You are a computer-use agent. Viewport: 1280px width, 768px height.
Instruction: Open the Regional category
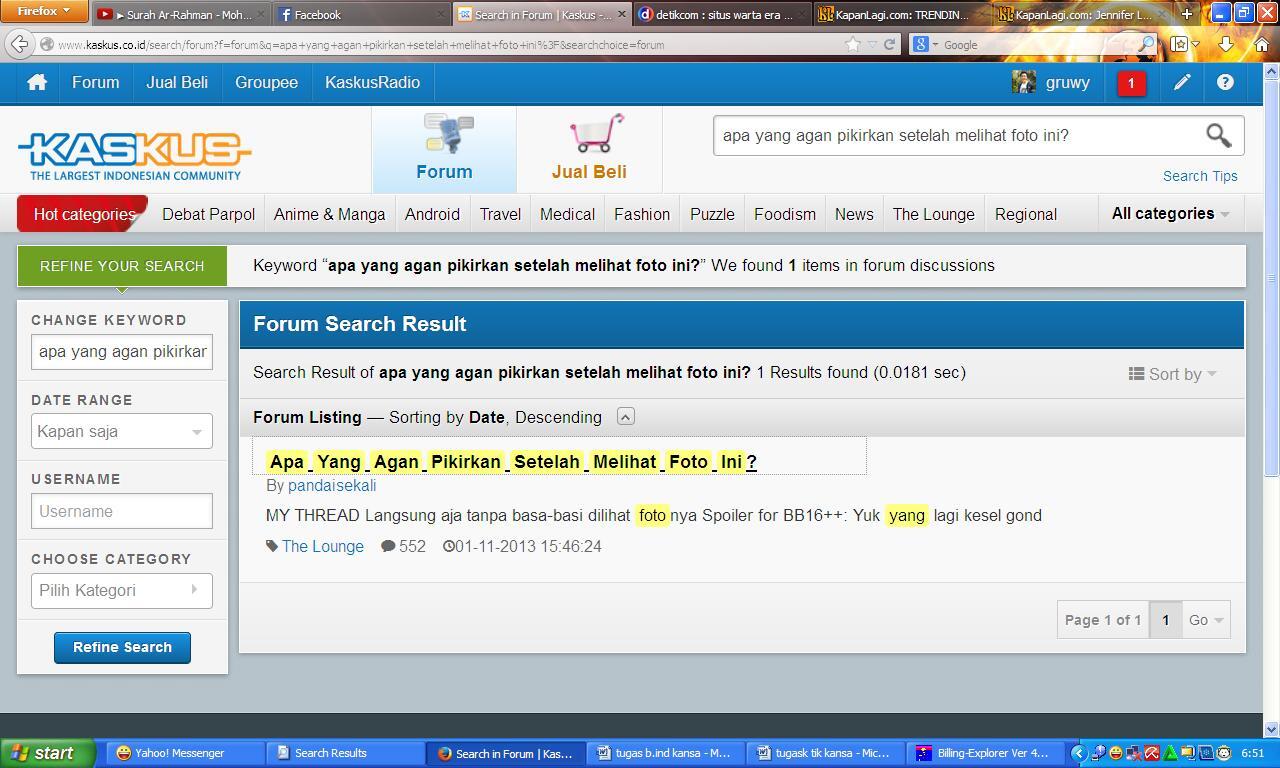(1025, 214)
